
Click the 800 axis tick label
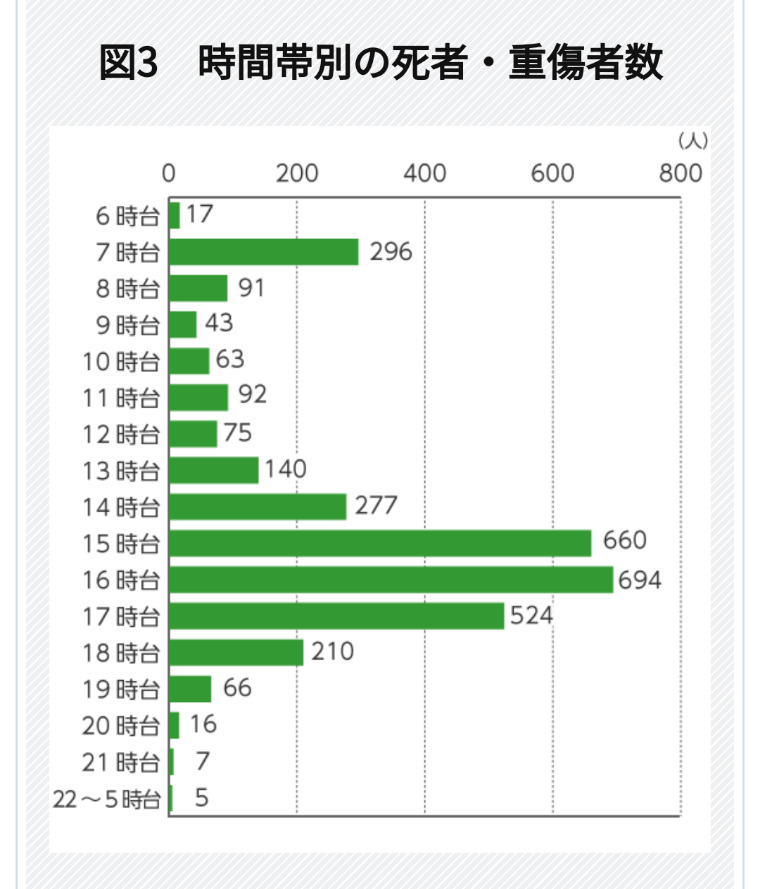coord(681,173)
